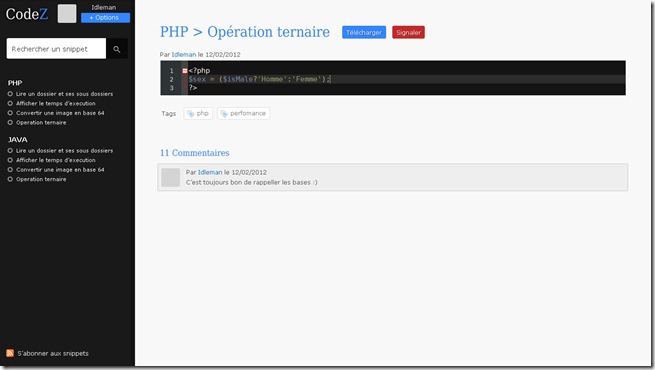Open PHP snippet 'Afficher le temps d'execution'
Image resolution: width=655 pixels, height=370 pixels.
pos(56,104)
